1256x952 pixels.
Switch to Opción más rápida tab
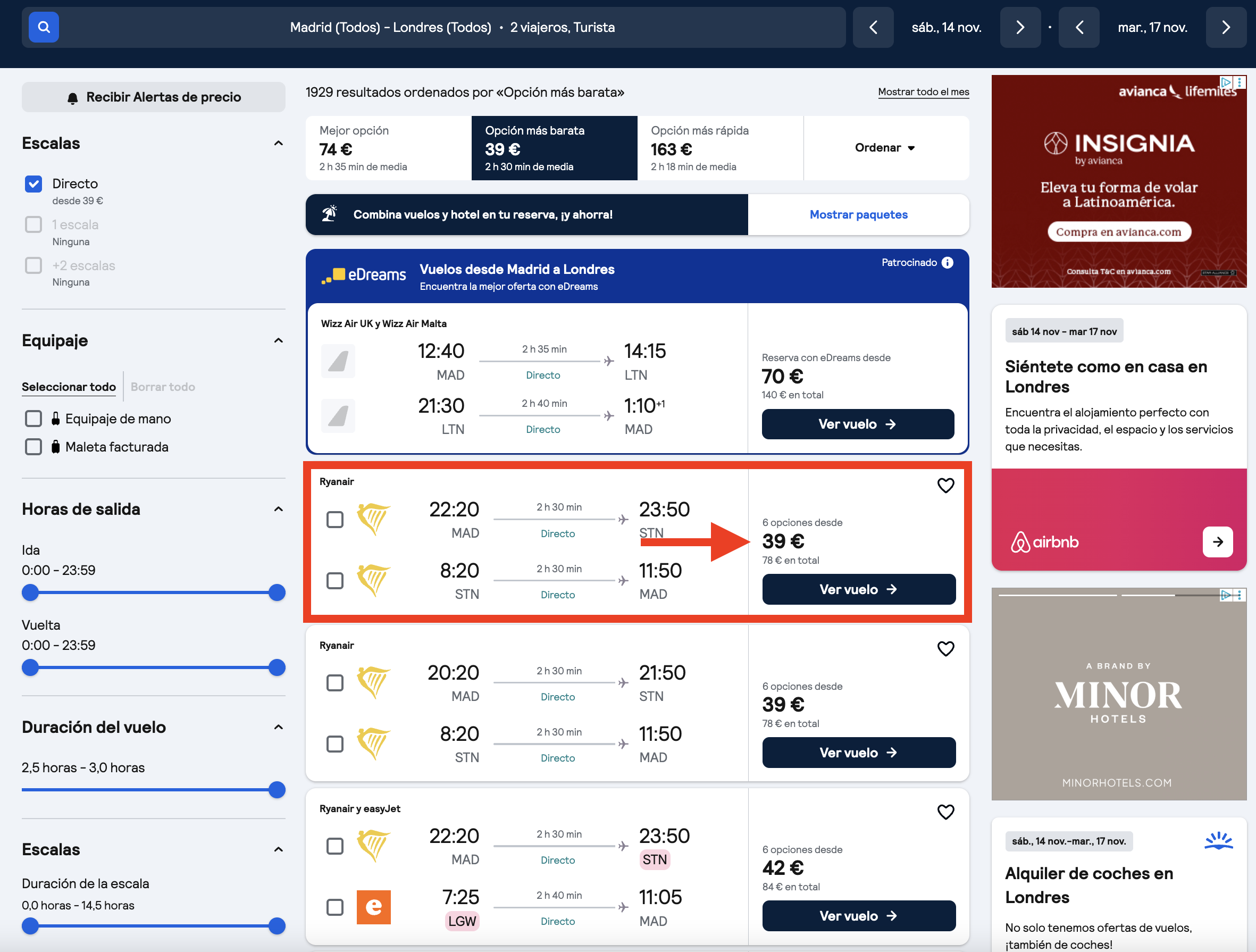point(720,148)
